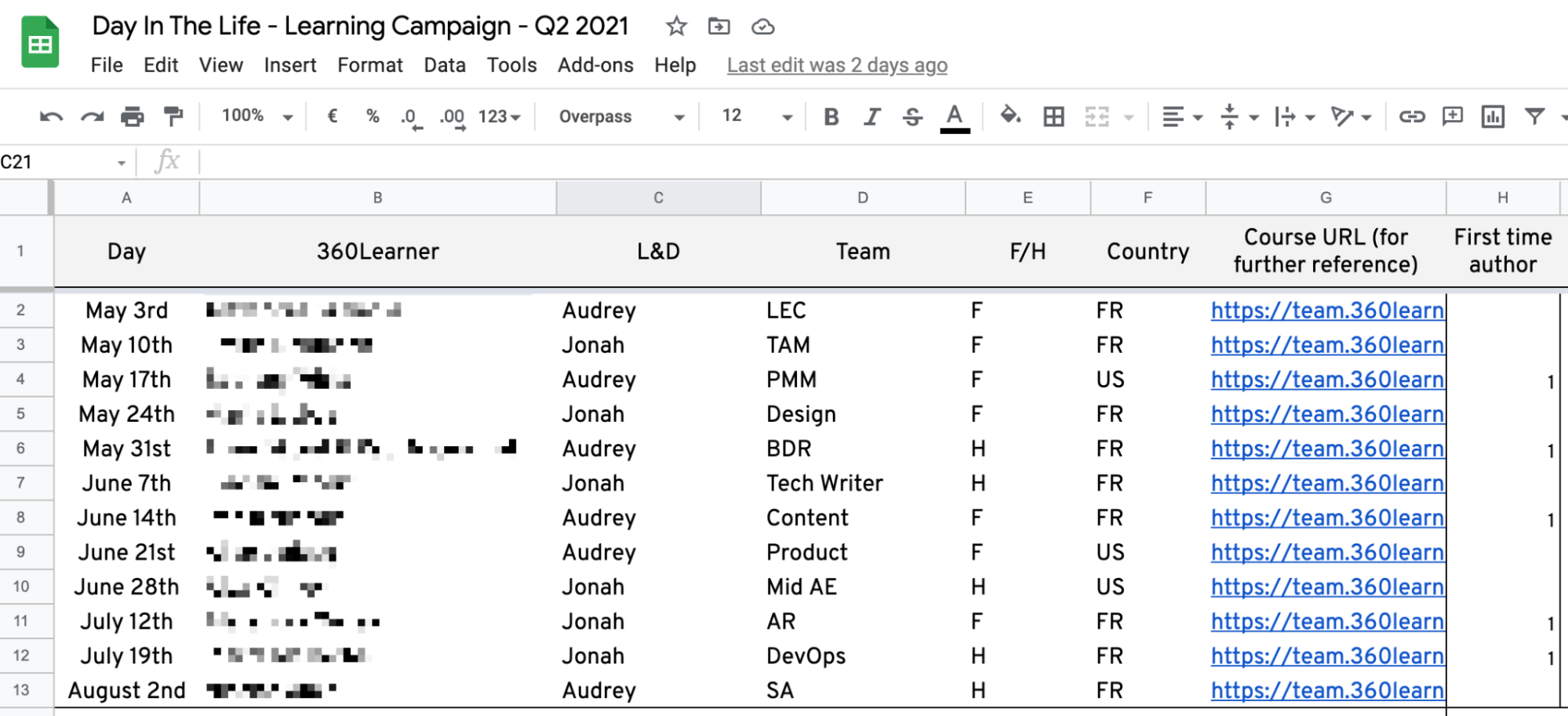Toggle italic formatting
The width and height of the screenshot is (1568, 716).
pos(871,117)
